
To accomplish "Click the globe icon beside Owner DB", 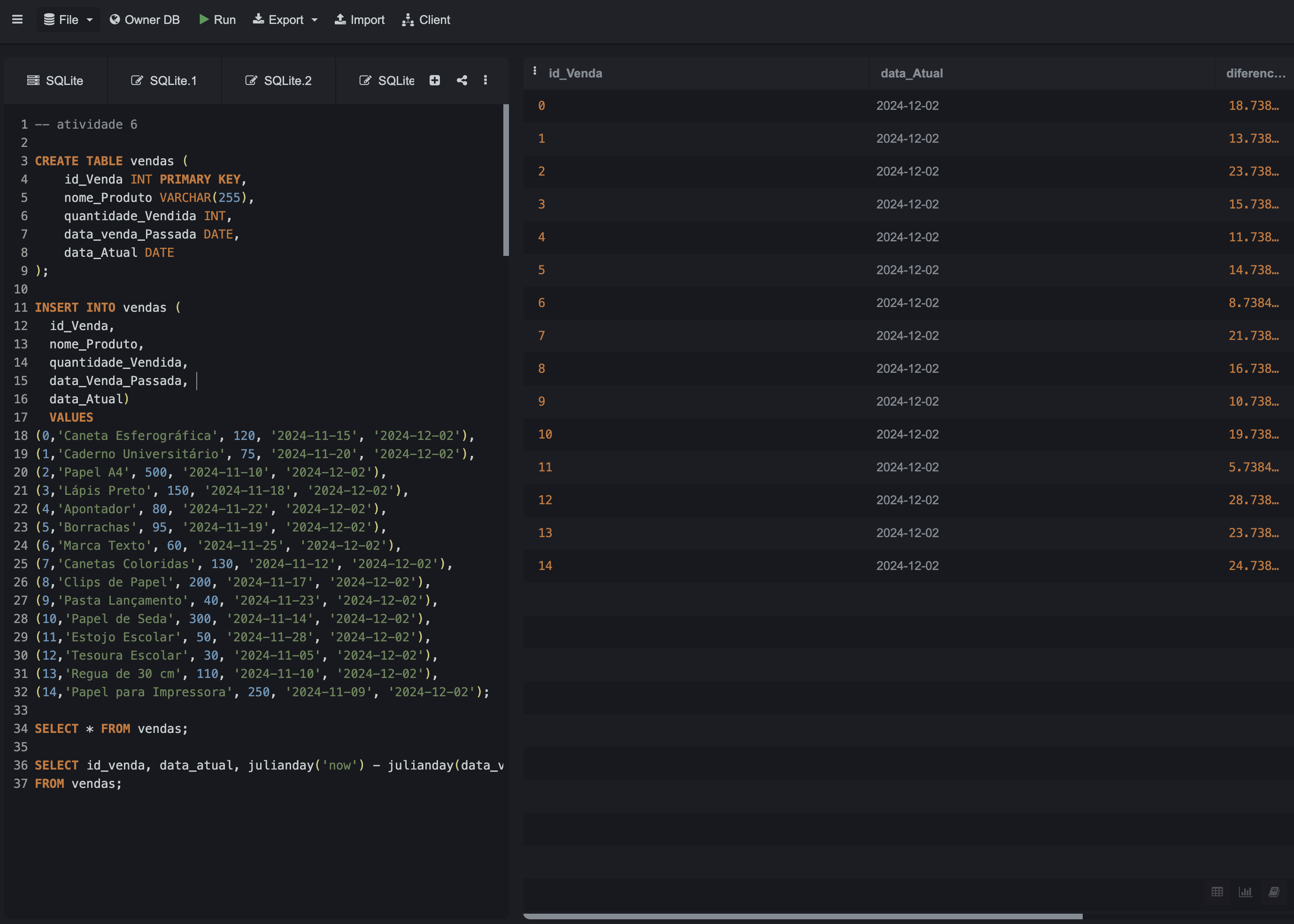I will pyautogui.click(x=115, y=19).
